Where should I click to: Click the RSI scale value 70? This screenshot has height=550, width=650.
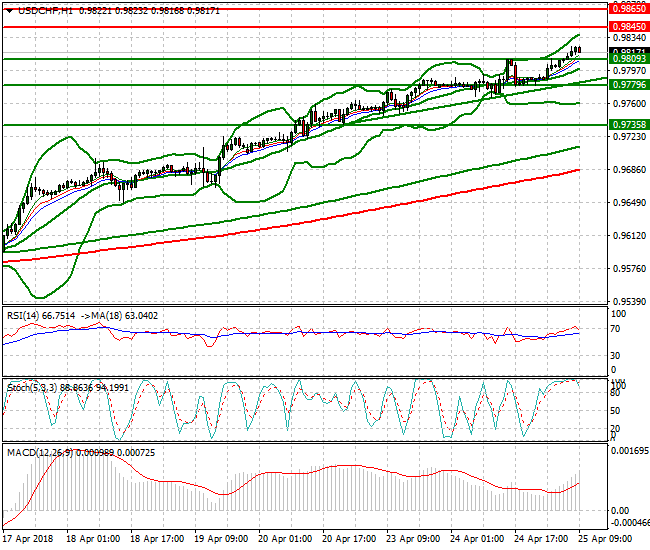(x=616, y=329)
